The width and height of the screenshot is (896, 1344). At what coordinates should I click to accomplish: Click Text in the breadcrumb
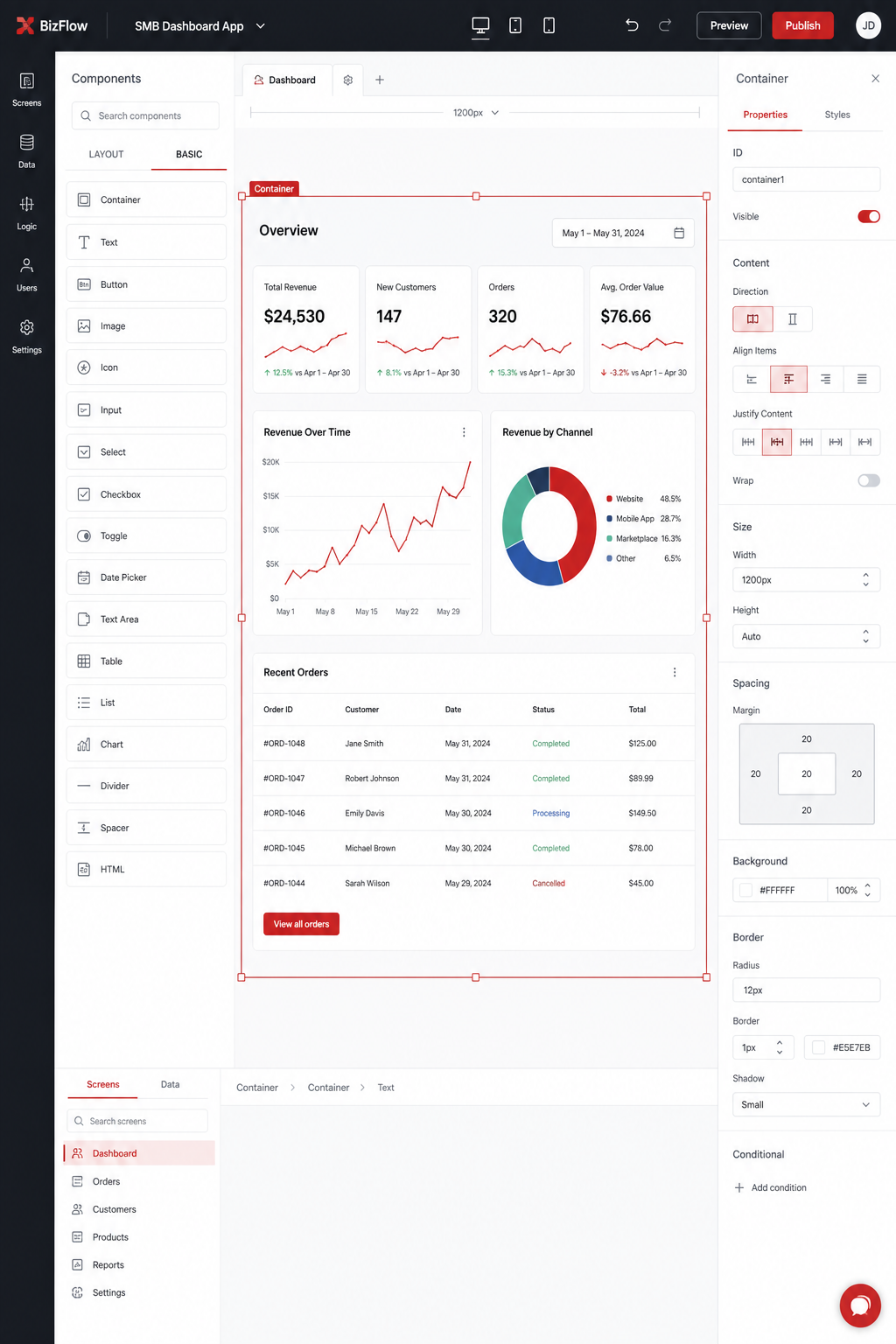pos(386,1088)
